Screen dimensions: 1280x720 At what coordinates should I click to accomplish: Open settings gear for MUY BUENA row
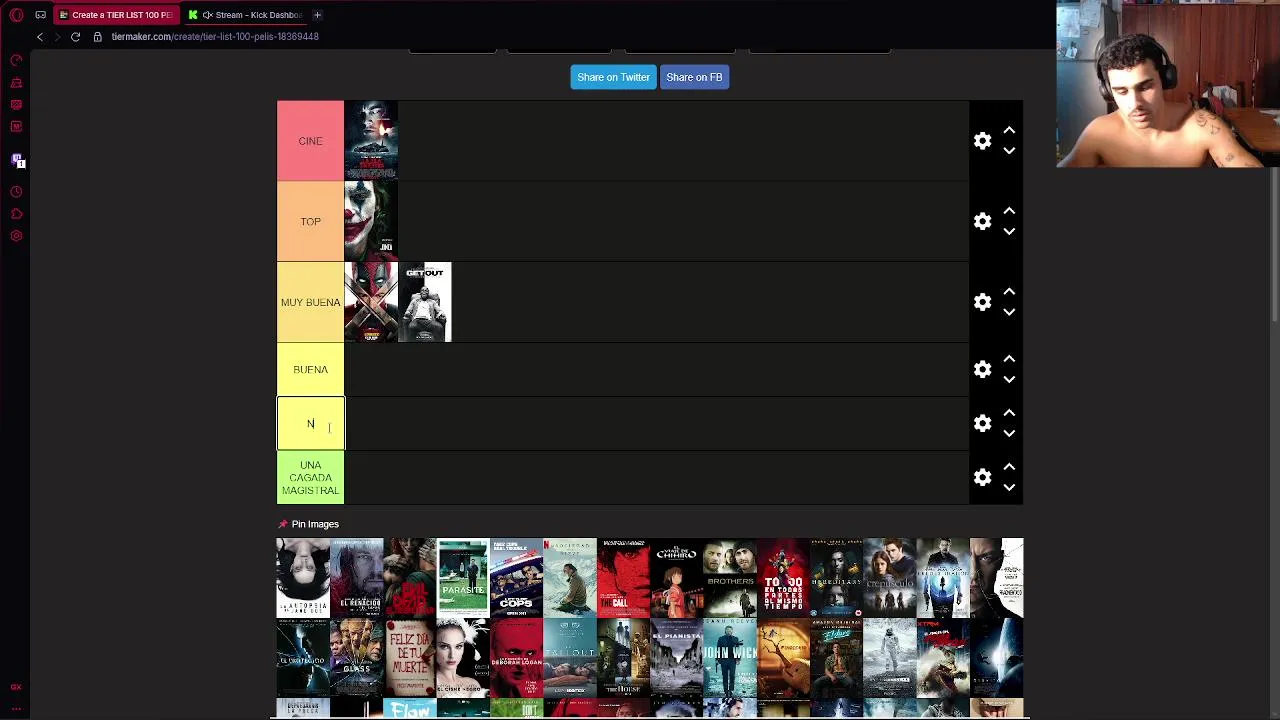tap(982, 302)
